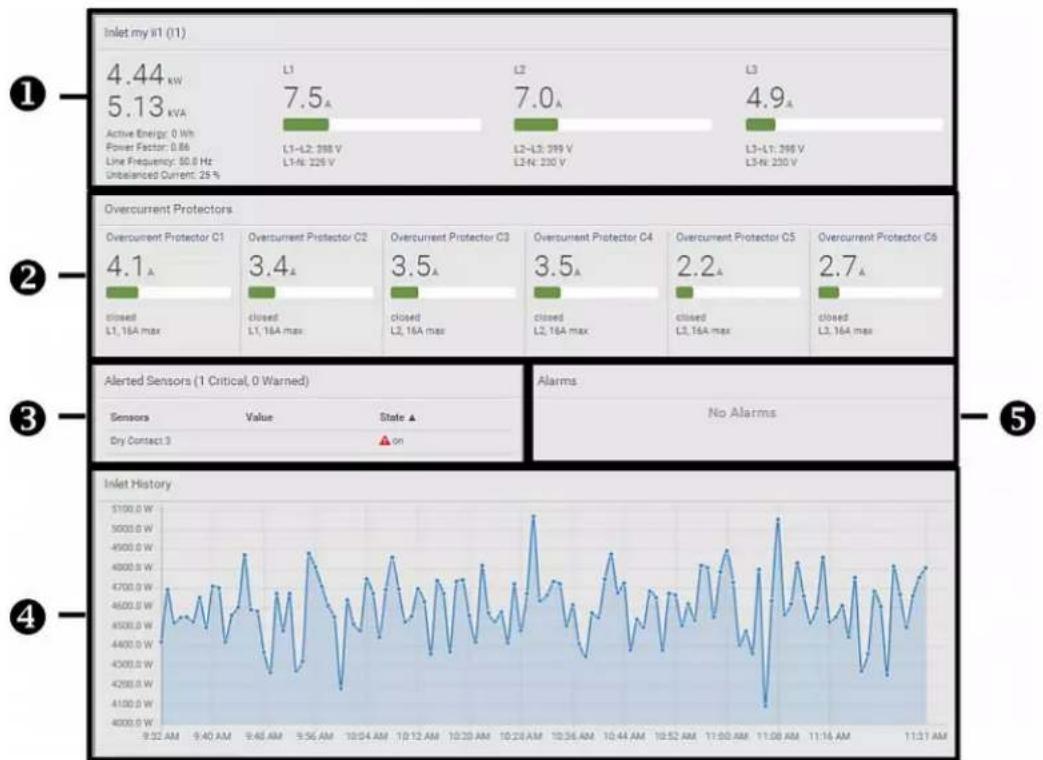
Task: Click the 3.4 A value of protector C2
Action: point(273,267)
